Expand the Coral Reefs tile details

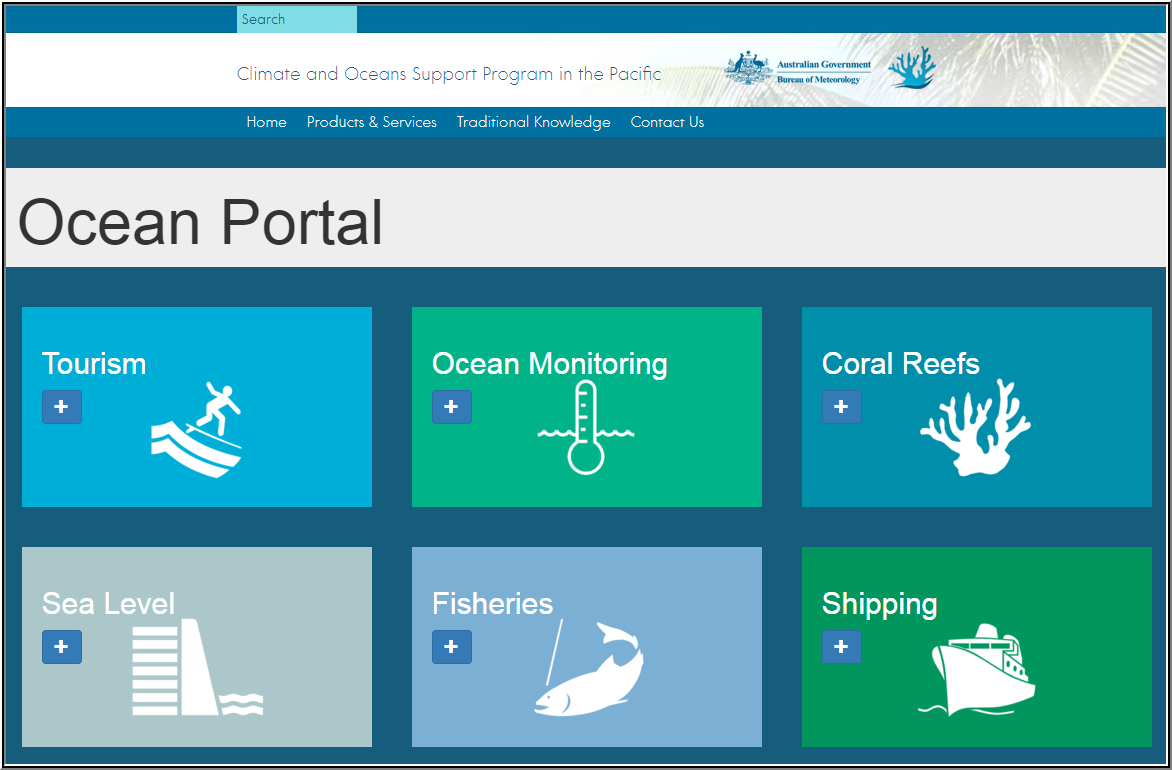[842, 407]
